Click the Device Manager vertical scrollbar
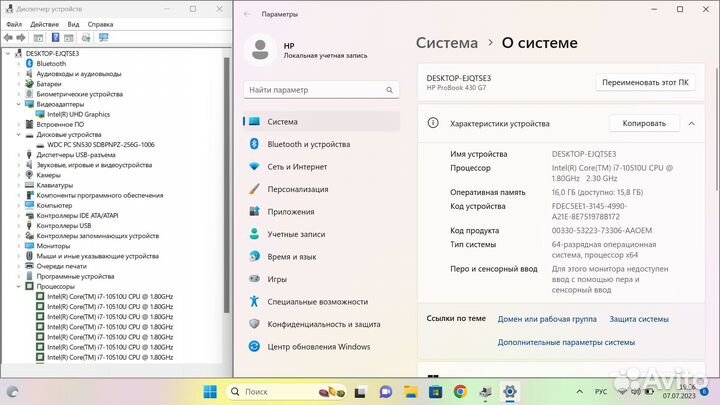This screenshot has width=720, height=405. (226, 184)
